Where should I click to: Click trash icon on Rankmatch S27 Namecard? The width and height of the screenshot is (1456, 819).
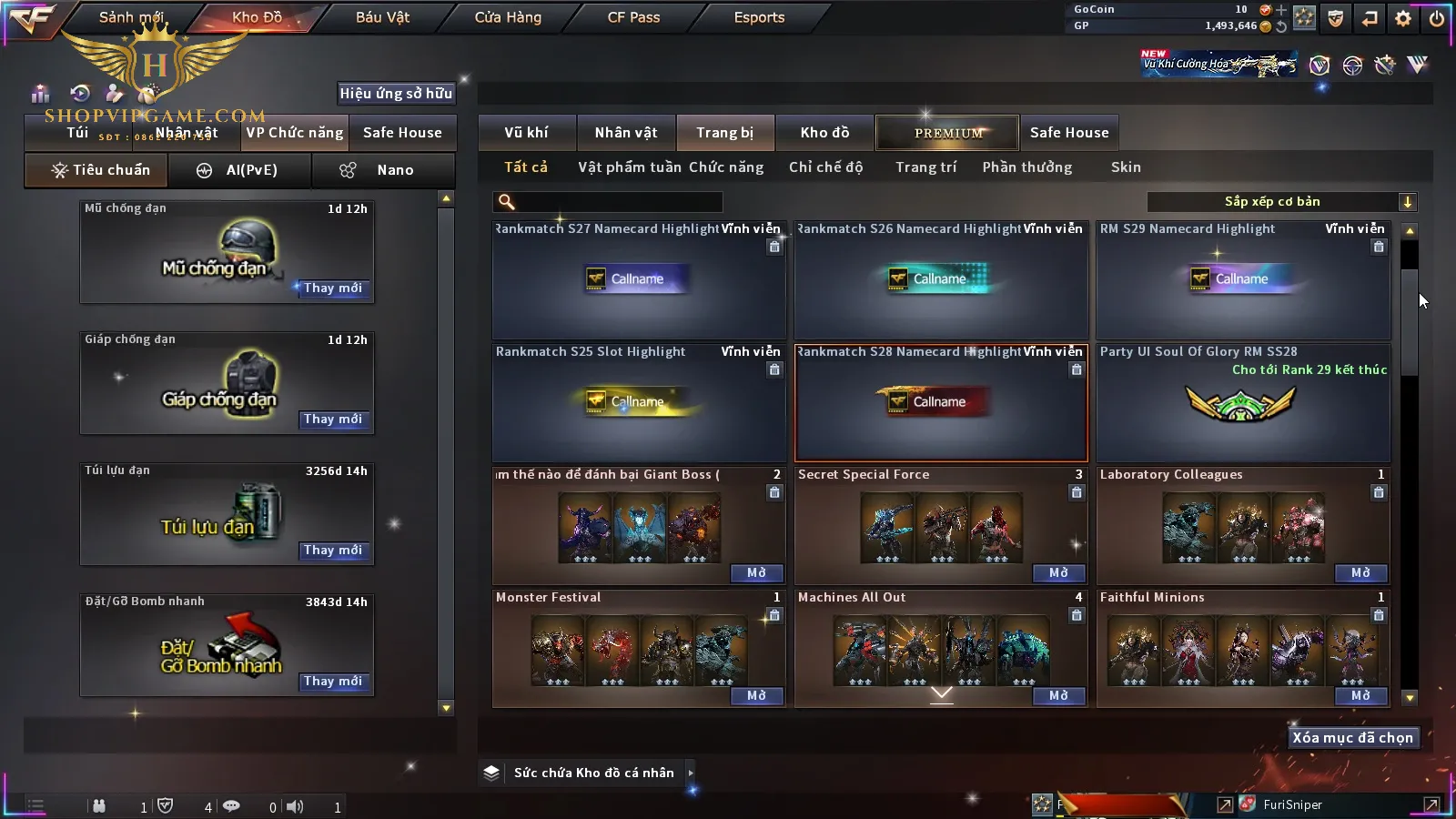tap(774, 247)
